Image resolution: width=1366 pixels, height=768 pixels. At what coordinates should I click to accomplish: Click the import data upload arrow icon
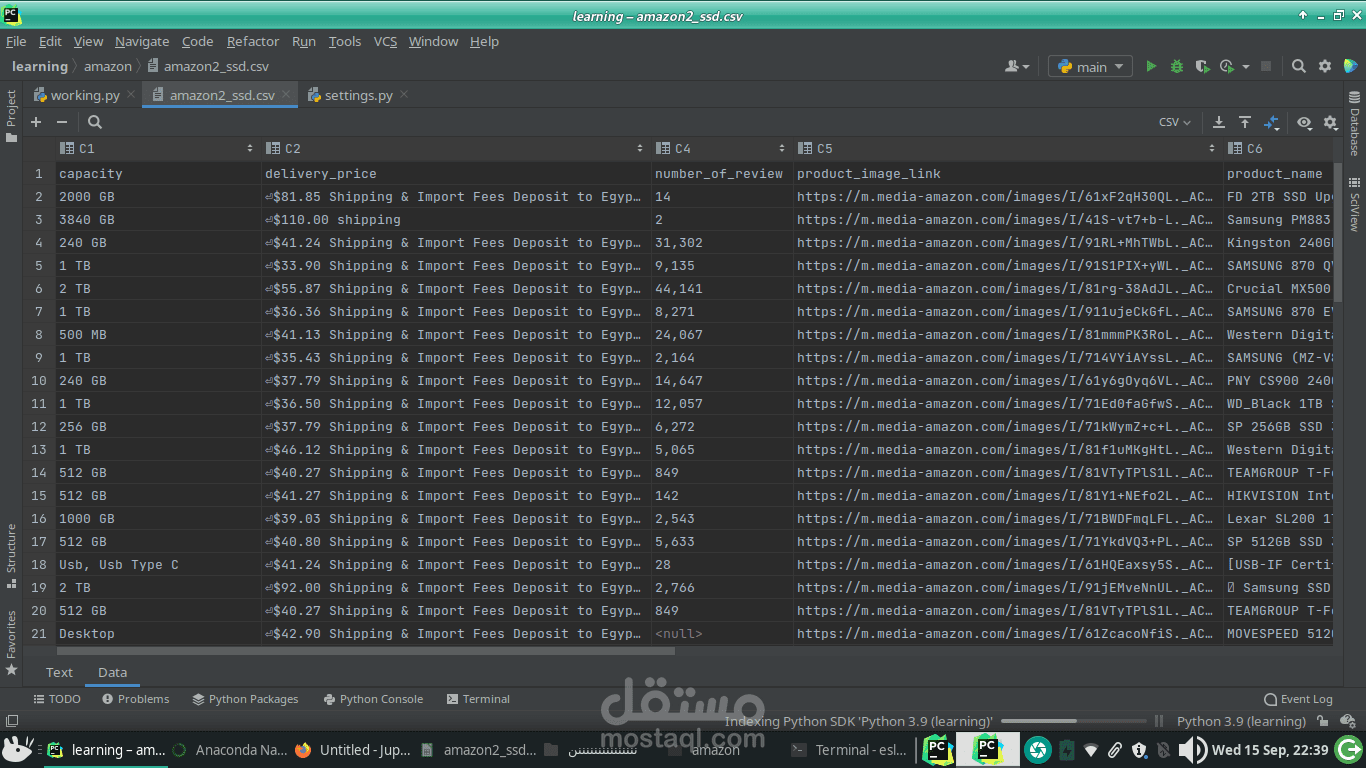point(1245,122)
